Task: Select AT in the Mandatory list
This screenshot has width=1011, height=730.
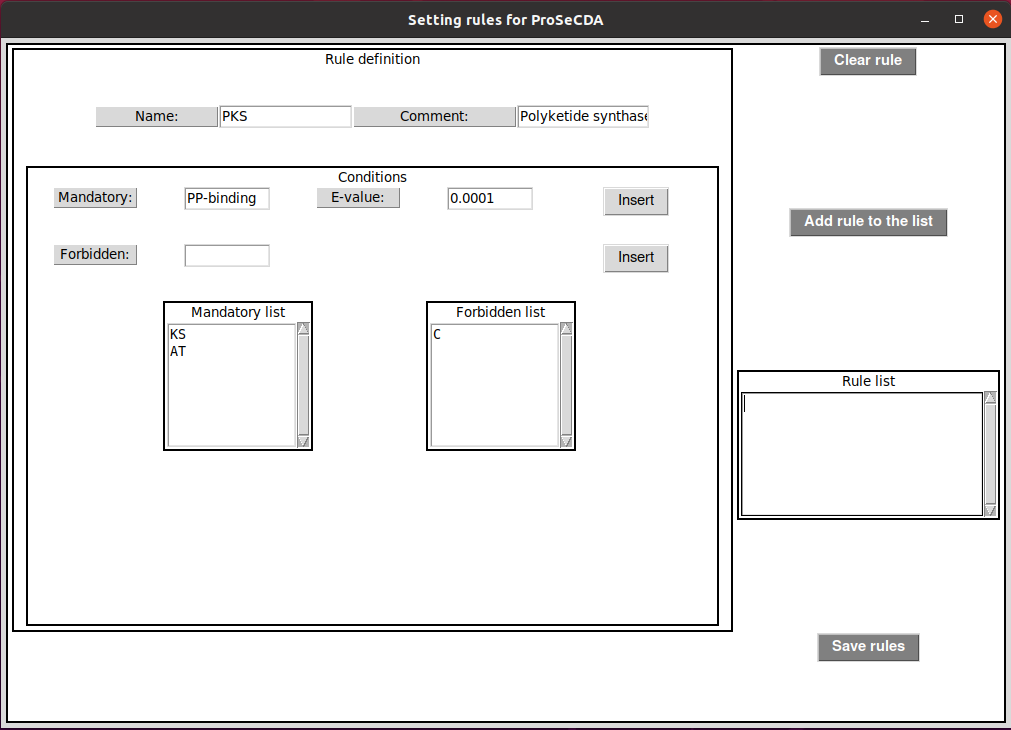Action: [178, 351]
